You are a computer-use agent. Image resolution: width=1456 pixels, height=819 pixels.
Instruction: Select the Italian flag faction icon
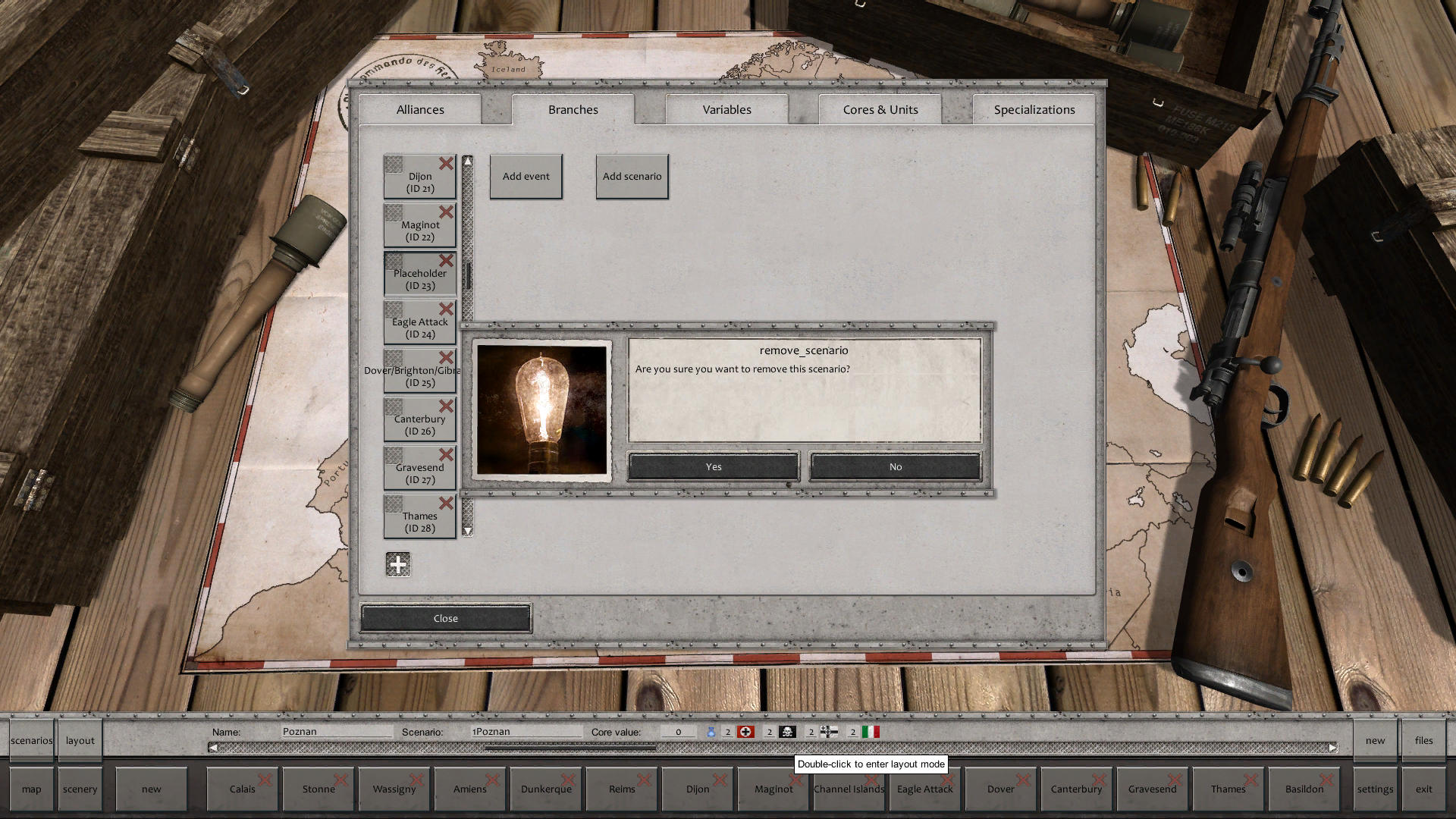872,732
